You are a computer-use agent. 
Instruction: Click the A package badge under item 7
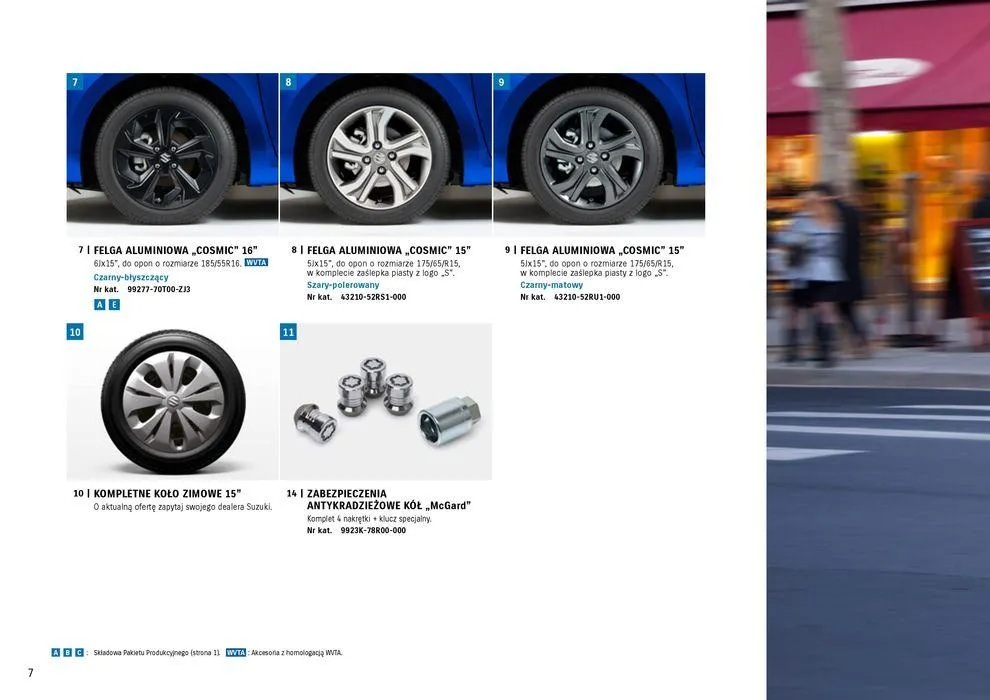tap(100, 305)
